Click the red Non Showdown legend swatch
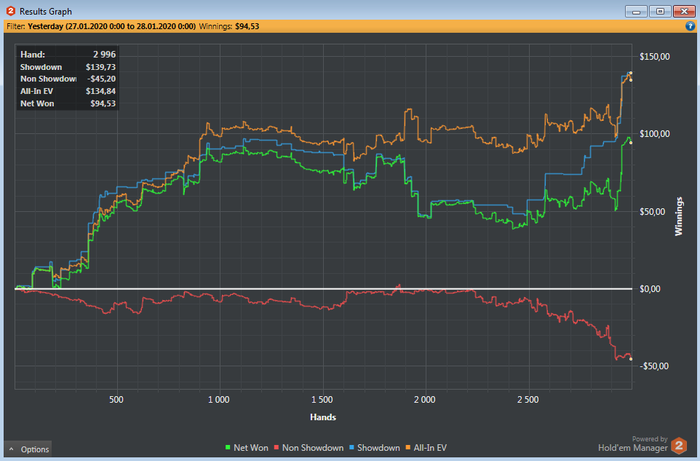Viewport: 700px width, 461px height. pos(276,447)
